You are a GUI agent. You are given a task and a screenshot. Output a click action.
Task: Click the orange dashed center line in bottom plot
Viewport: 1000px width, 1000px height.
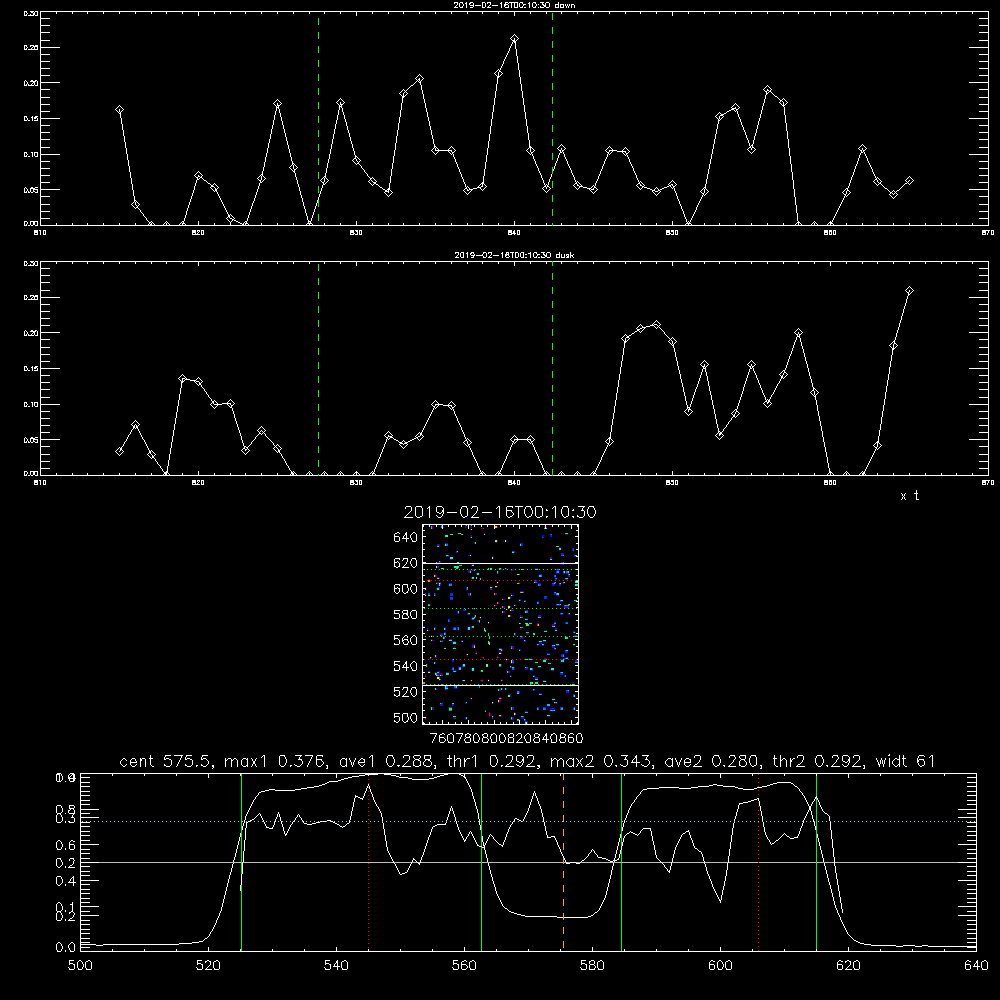coord(563,862)
